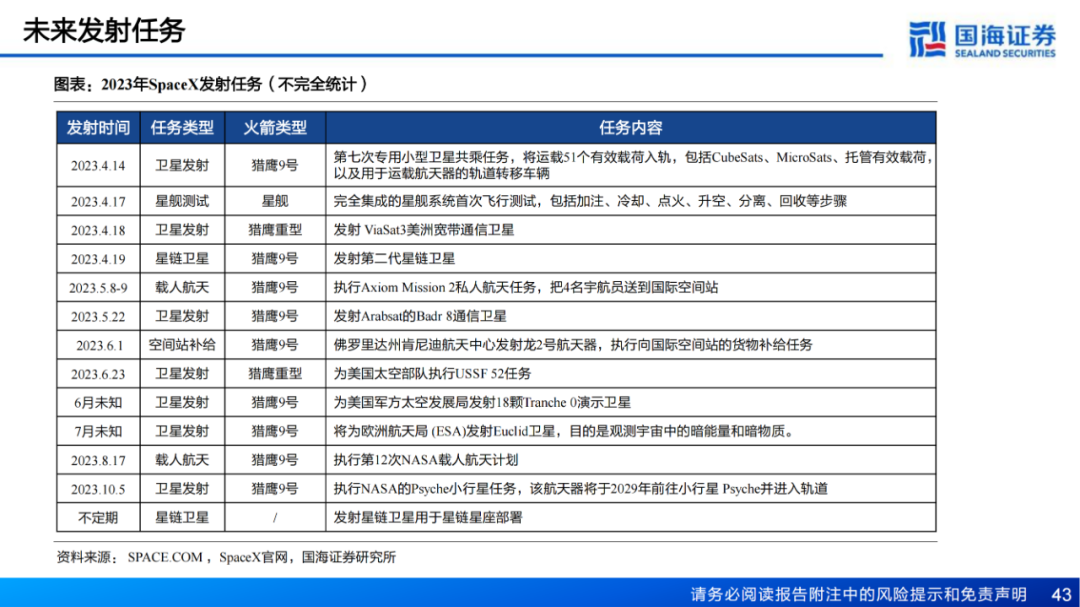Click the date cell 2023.4.14
This screenshot has width=1080, height=607.
98,165
